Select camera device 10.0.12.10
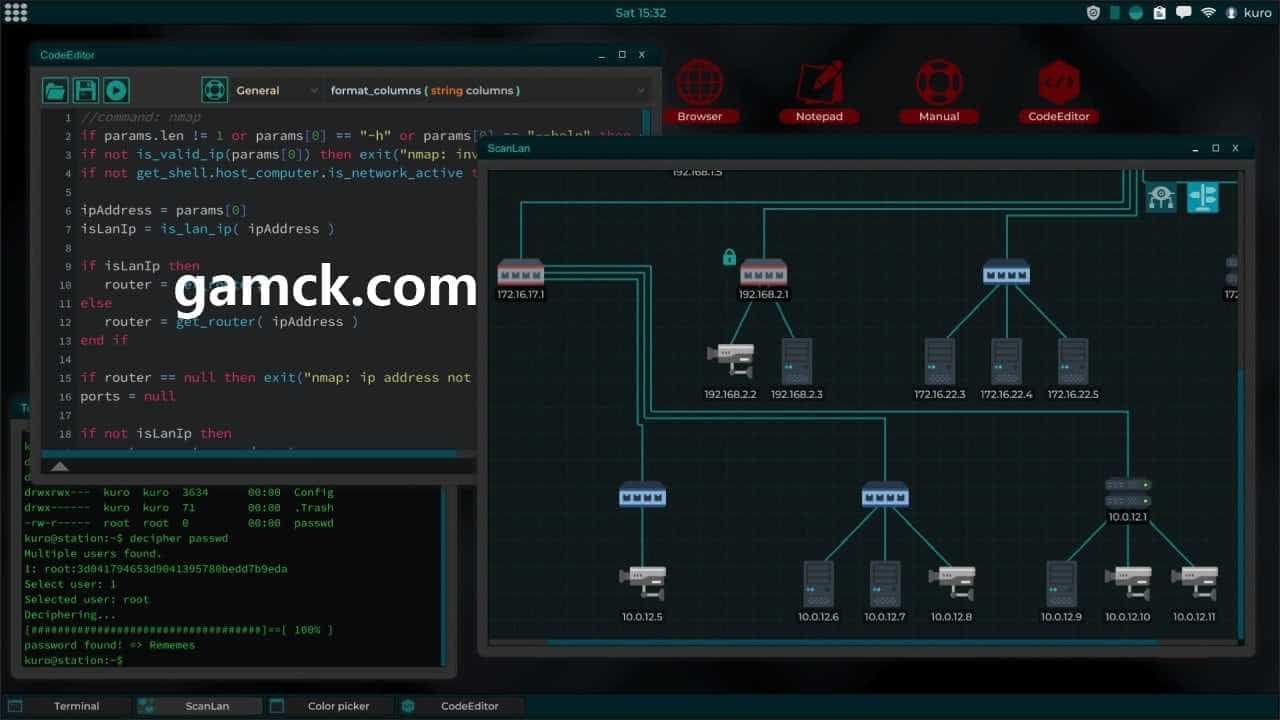Image resolution: width=1280 pixels, height=720 pixels. coord(1128,582)
